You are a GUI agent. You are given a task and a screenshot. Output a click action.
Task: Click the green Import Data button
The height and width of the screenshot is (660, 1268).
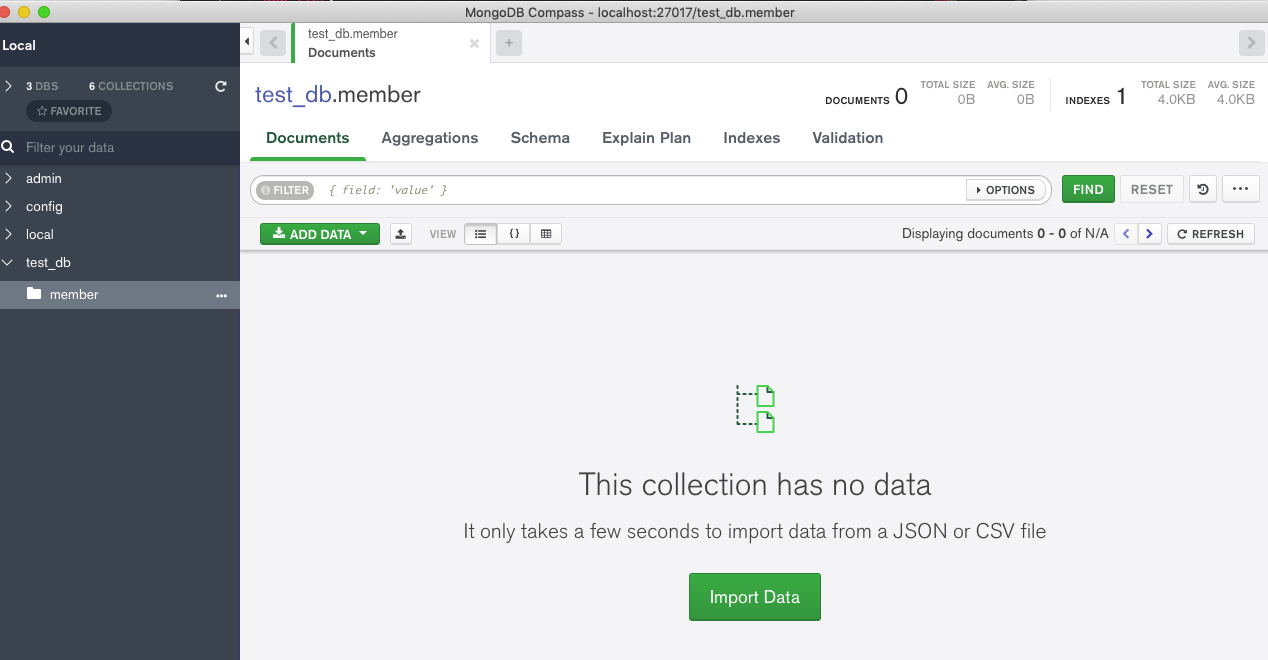tap(755, 597)
